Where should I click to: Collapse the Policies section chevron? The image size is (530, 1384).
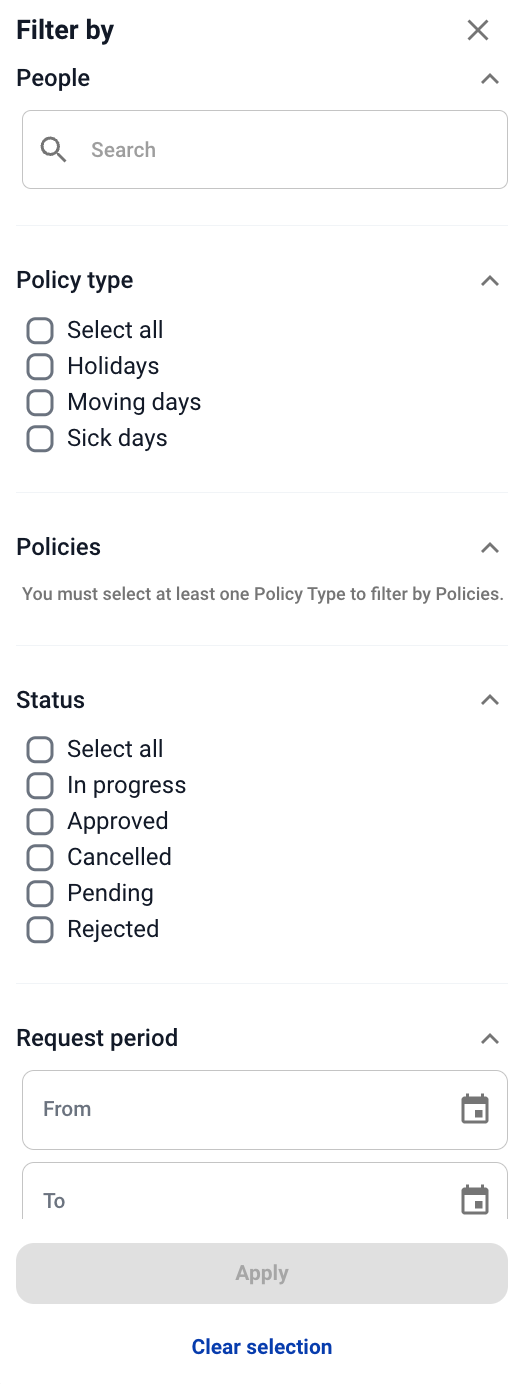point(490,547)
